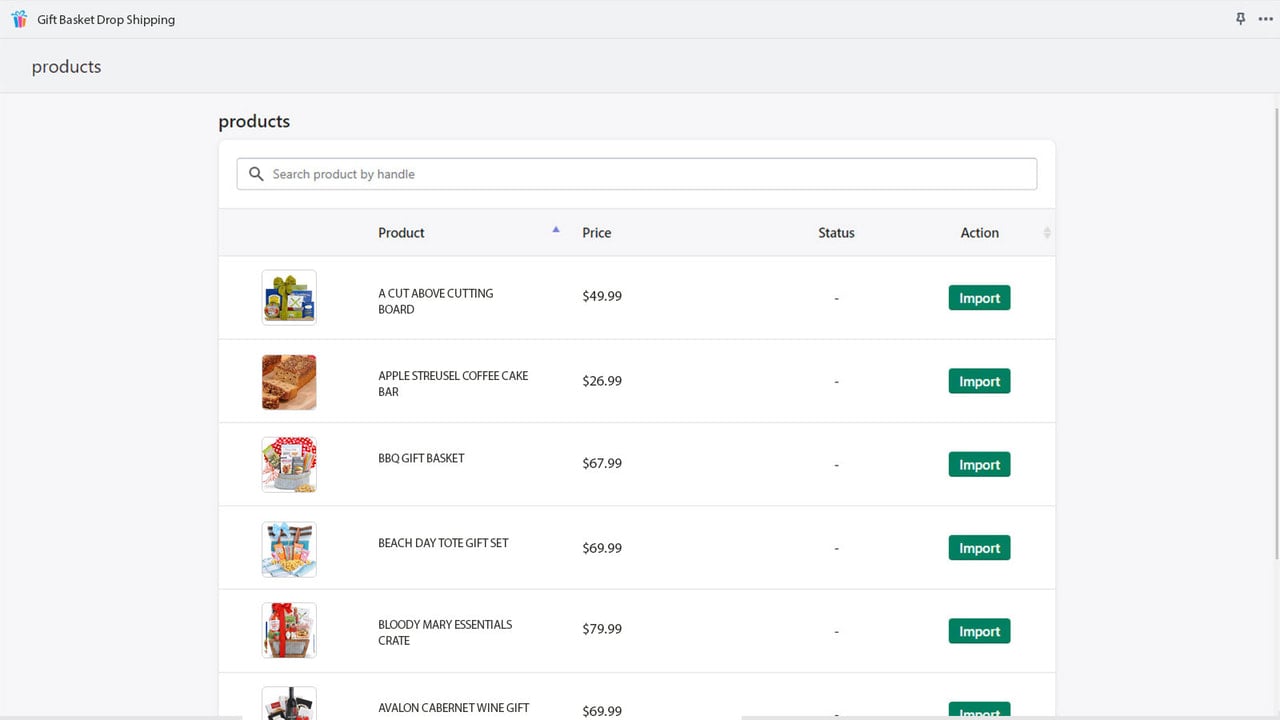Import the BBQ Gift Basket
This screenshot has height=720, width=1280.
[979, 465]
